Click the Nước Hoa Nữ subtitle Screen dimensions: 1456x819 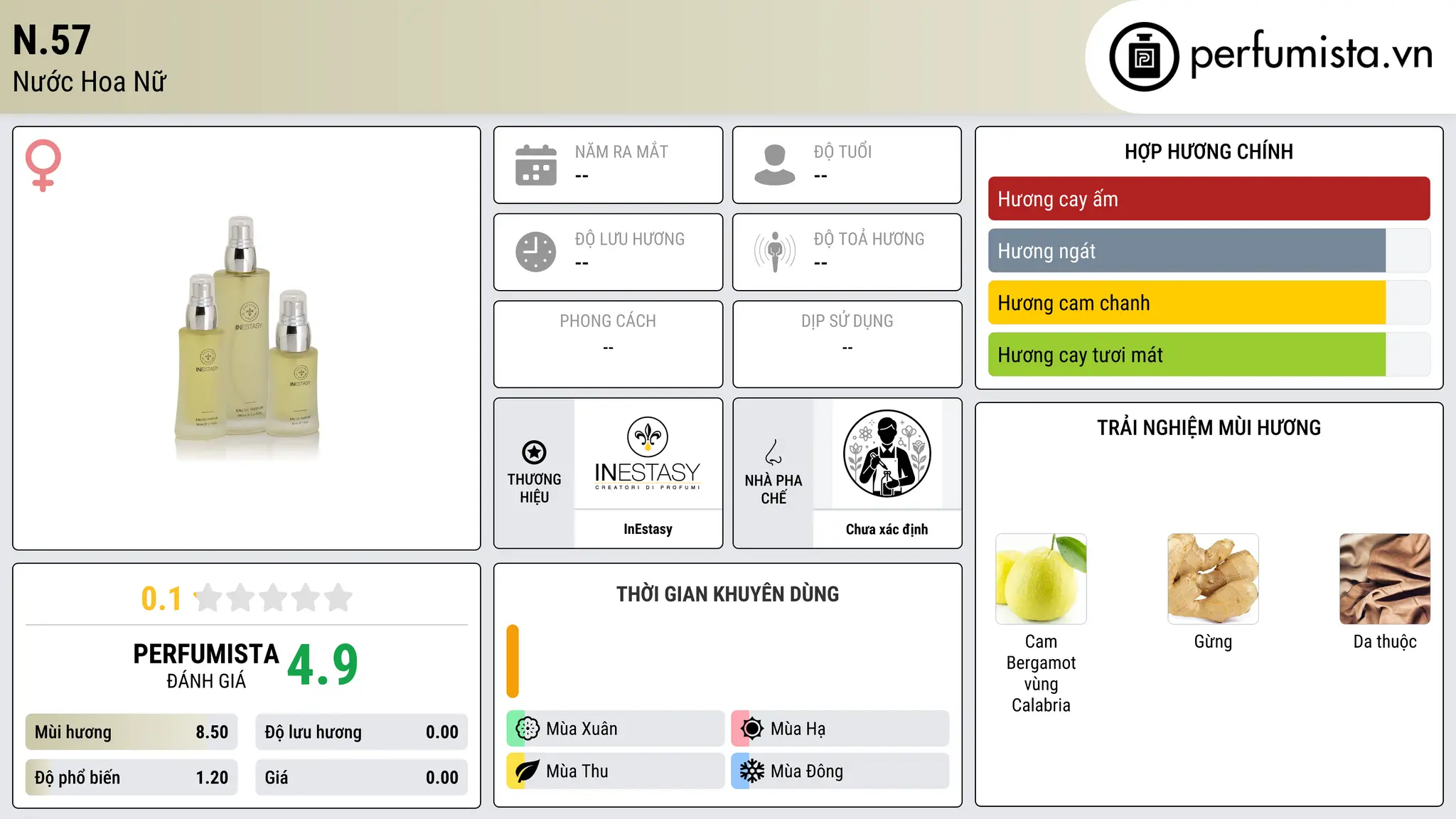coord(90,82)
